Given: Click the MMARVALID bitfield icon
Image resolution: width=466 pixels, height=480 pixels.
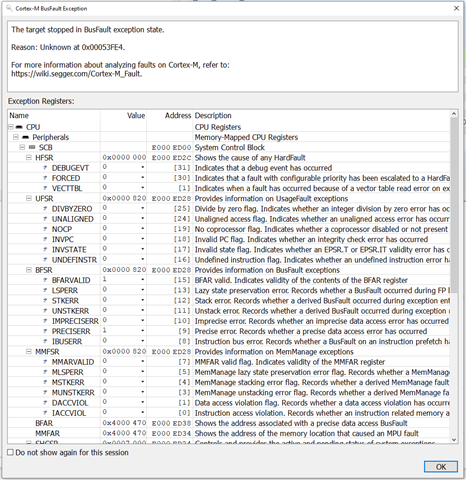Looking at the screenshot, I should pyautogui.click(x=45, y=362).
